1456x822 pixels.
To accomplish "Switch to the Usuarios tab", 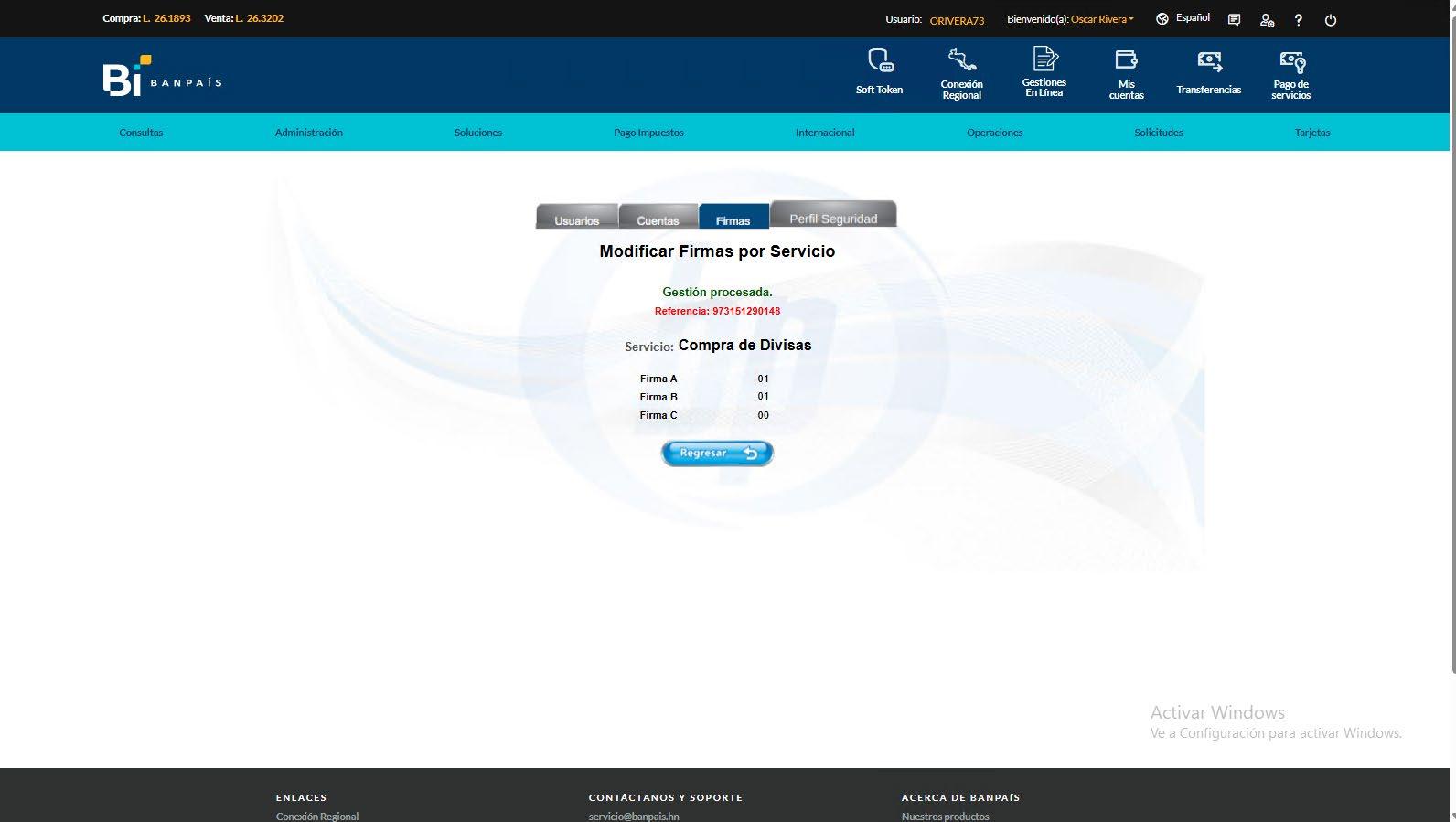I will 577,217.
